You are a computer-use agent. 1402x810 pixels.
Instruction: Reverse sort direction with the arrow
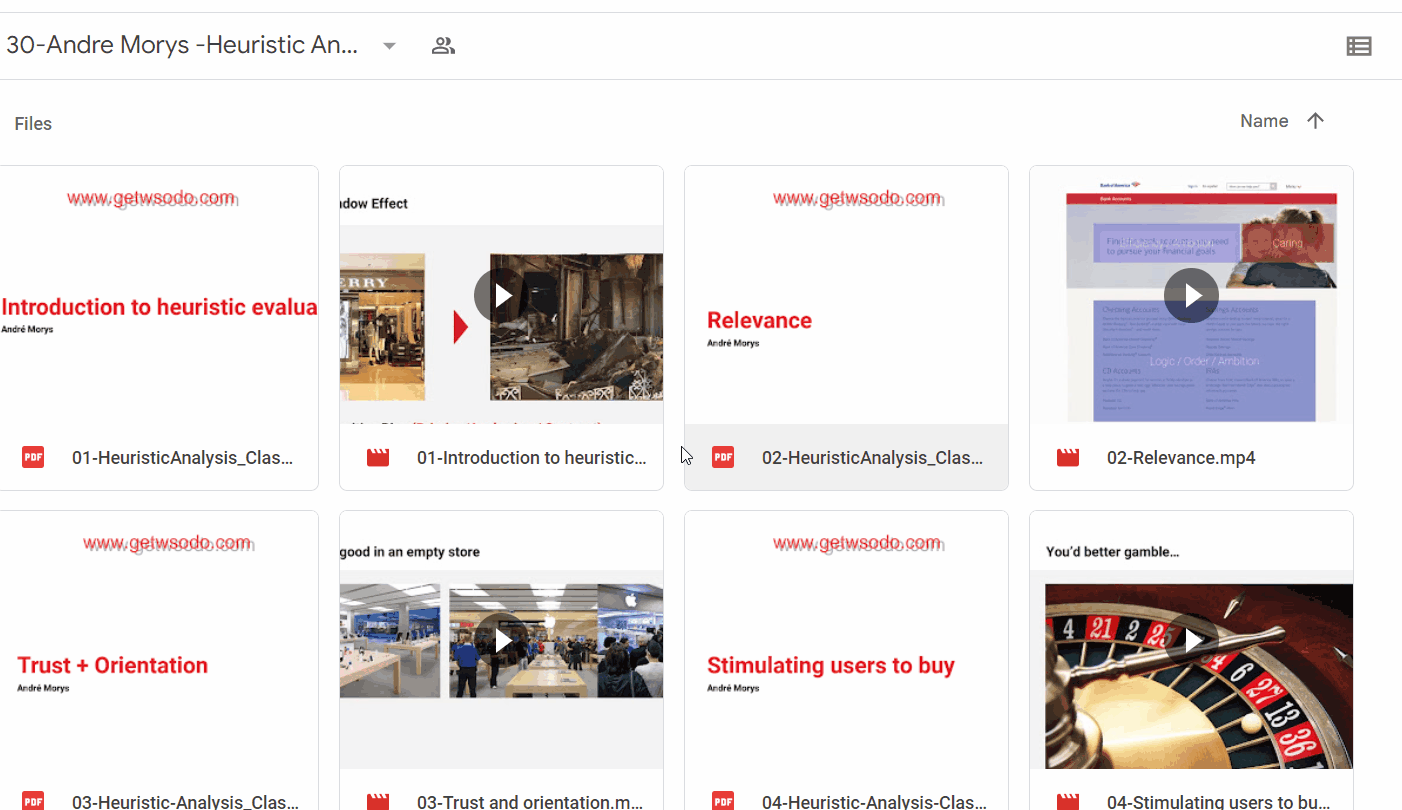click(1316, 121)
